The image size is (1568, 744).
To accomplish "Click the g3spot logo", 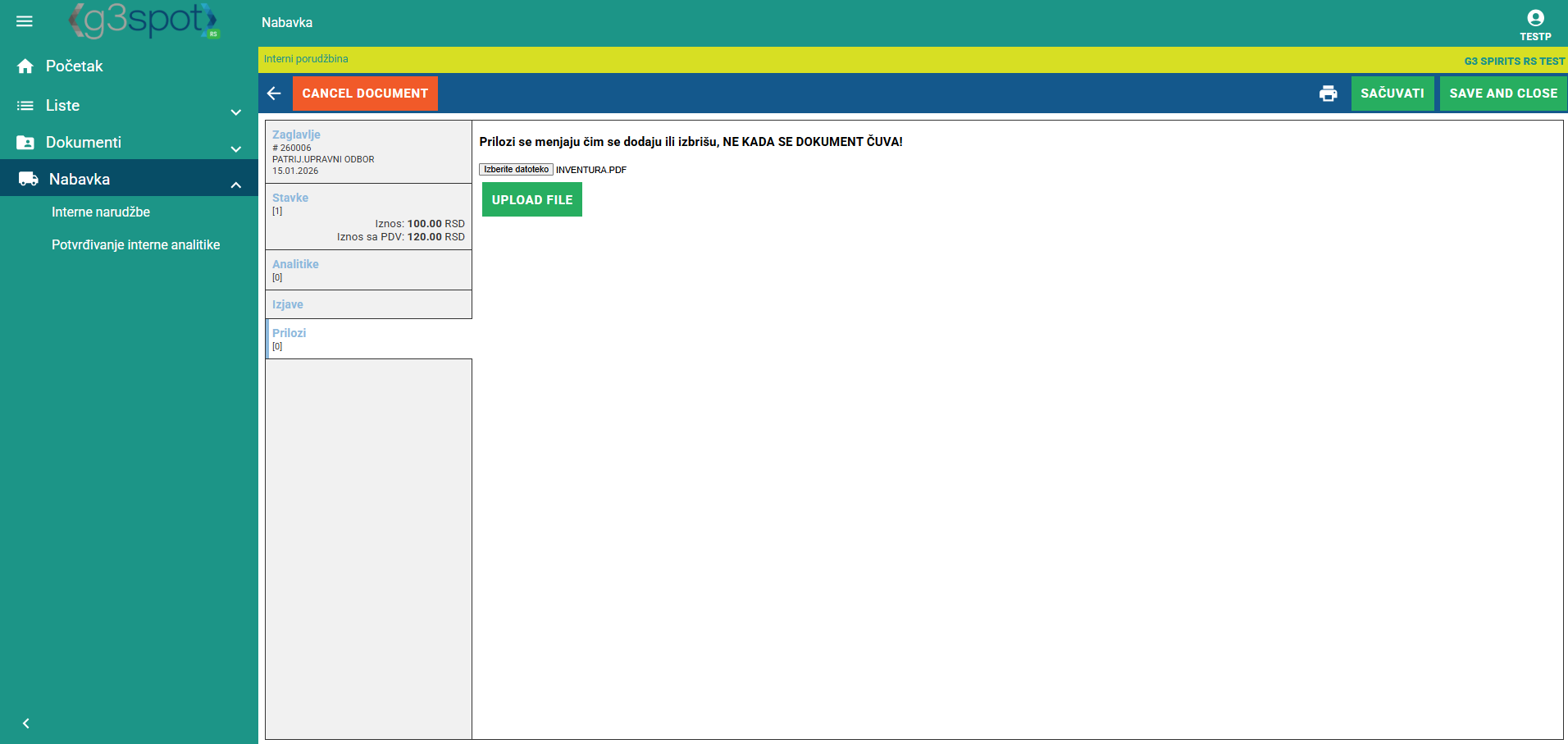I will coord(144,21).
